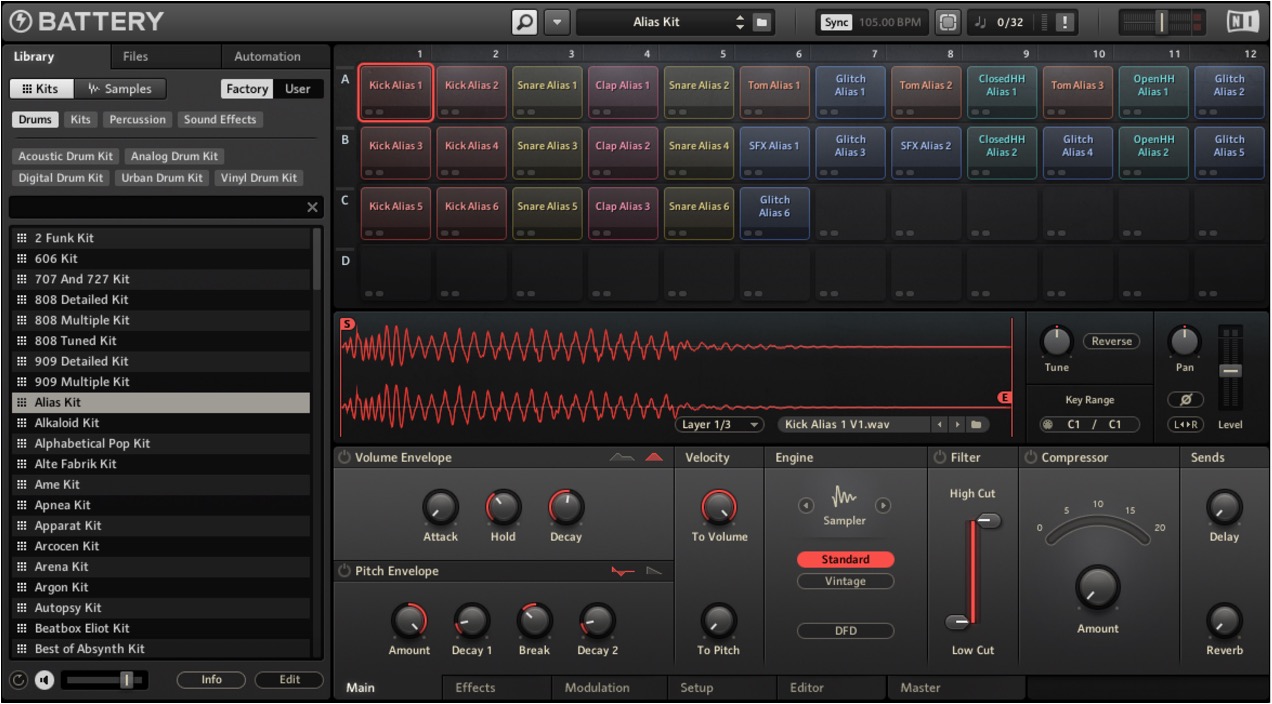This screenshot has width=1272, height=704.
Task: Click the NI logo icon
Action: click(x=1243, y=22)
